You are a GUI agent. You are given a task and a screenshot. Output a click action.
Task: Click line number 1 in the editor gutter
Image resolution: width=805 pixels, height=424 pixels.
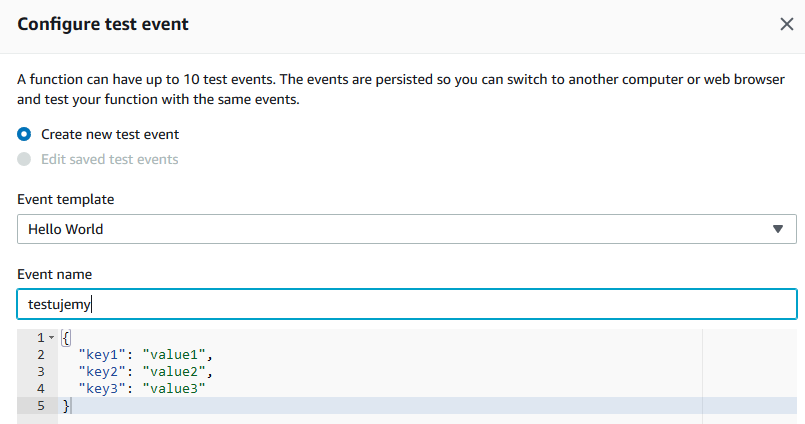point(41,338)
